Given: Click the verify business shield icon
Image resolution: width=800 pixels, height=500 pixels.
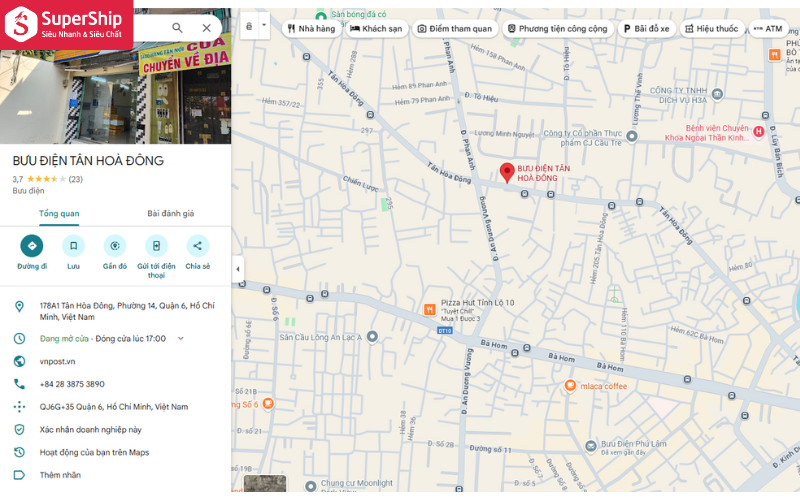Looking at the screenshot, I should pos(19,430).
